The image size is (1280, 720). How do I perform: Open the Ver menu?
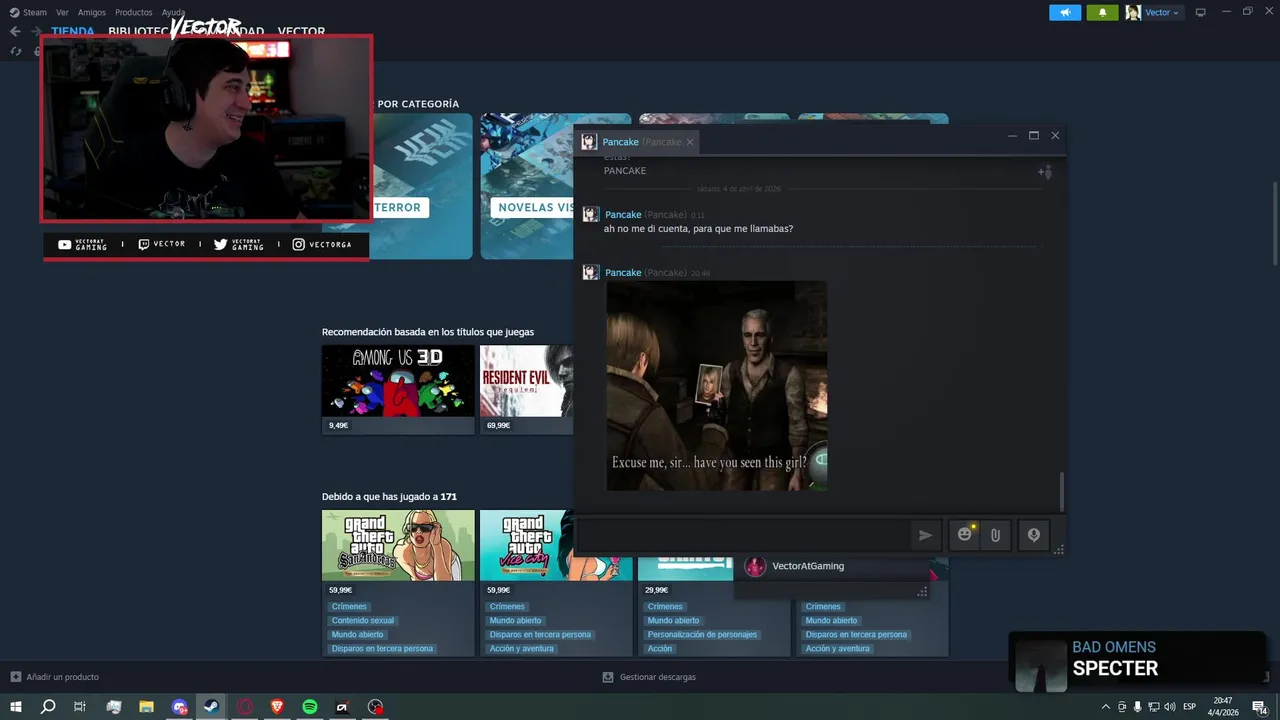62,12
